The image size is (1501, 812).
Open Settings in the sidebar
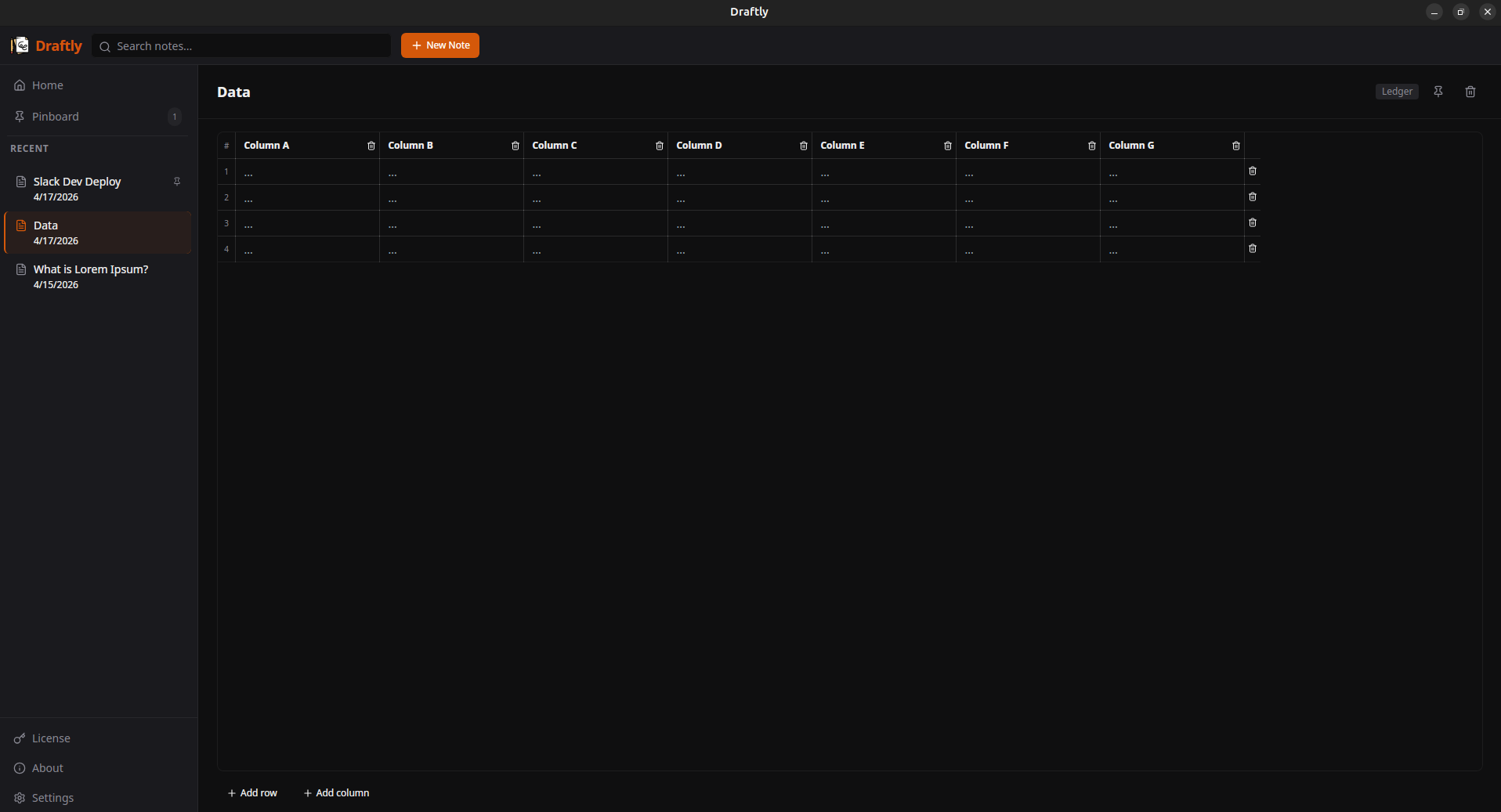[x=99, y=798]
